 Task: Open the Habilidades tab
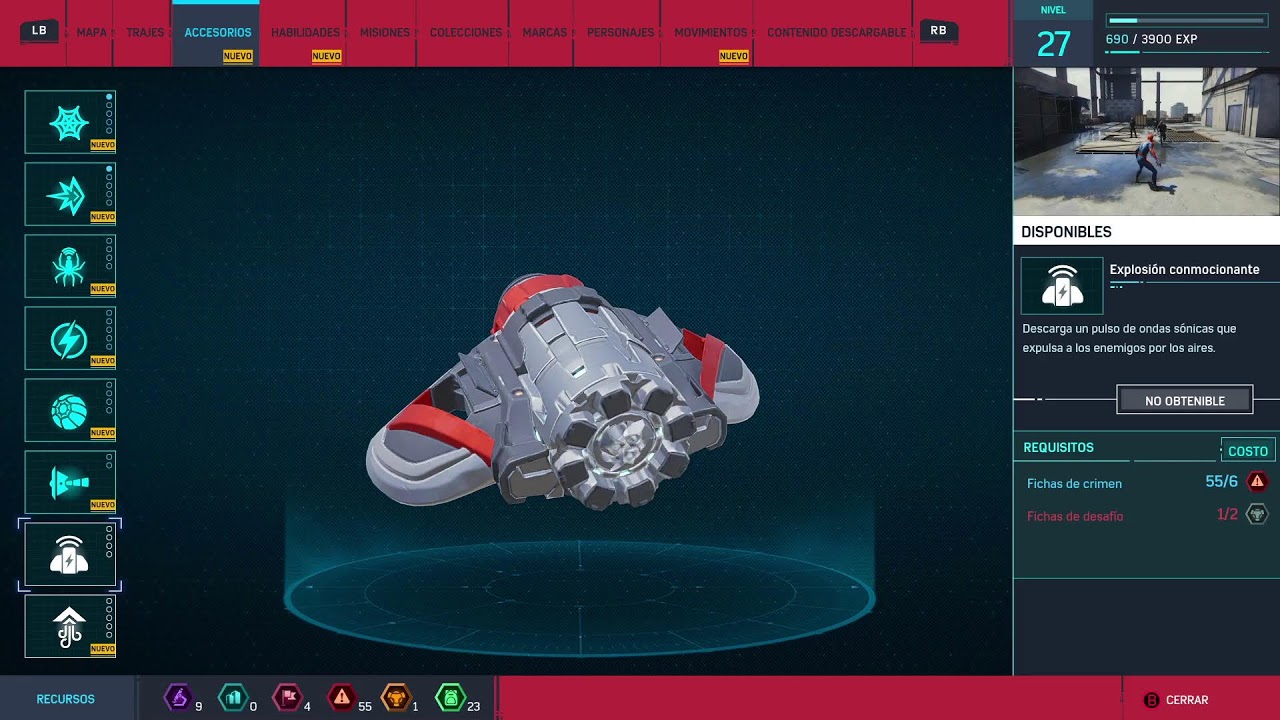coord(305,33)
